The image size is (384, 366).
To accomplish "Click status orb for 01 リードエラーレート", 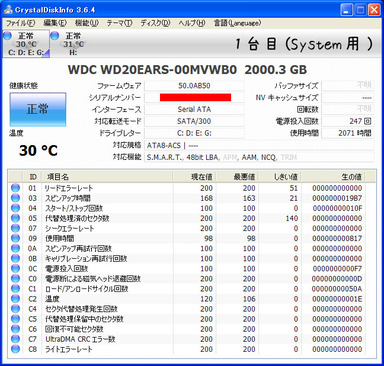I will (x=15, y=188).
